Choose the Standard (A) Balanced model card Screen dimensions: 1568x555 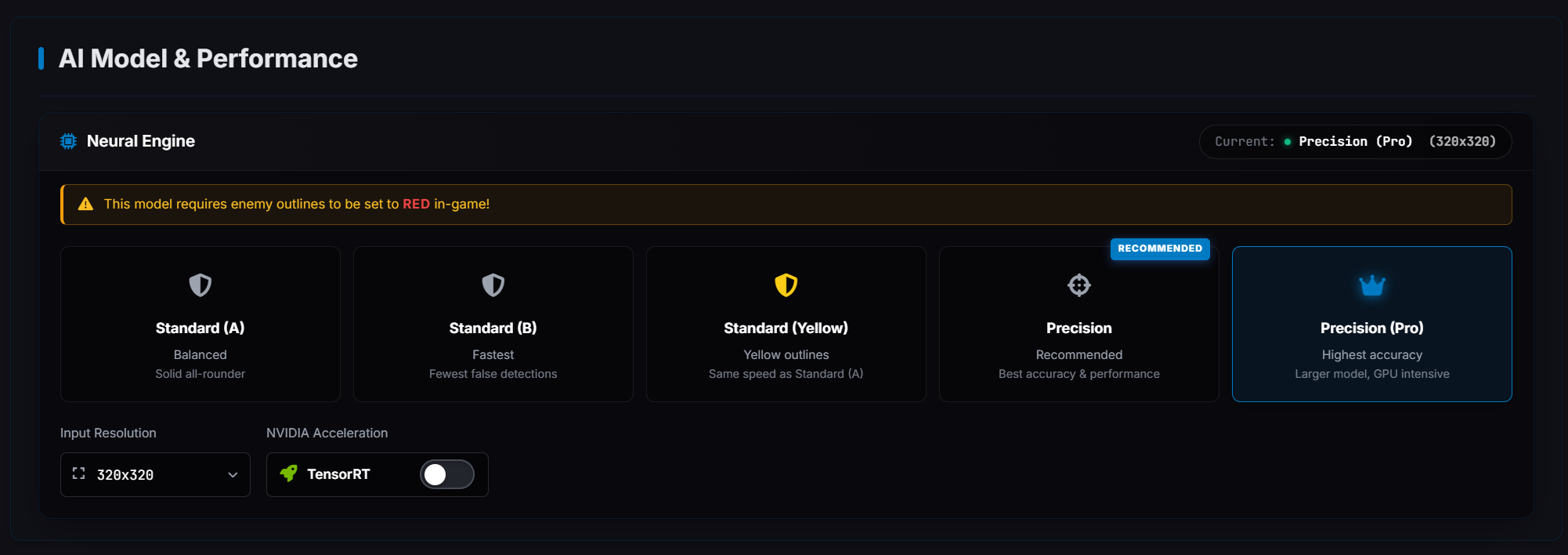tap(201, 325)
